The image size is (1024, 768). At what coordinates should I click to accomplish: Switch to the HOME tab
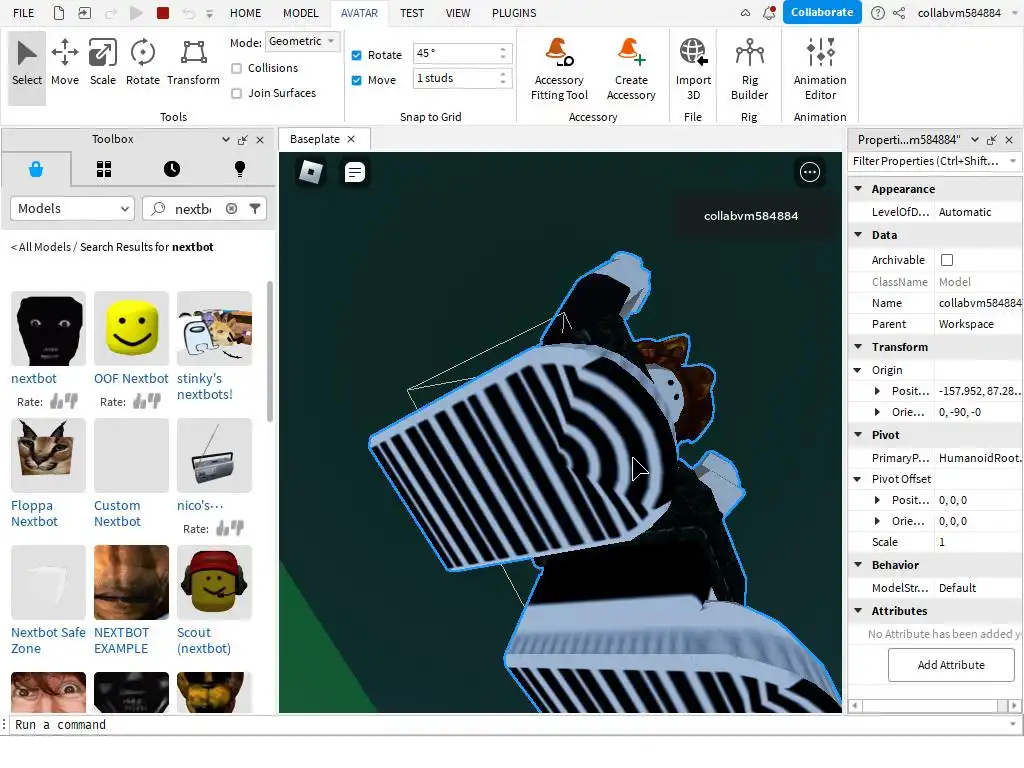tap(245, 13)
